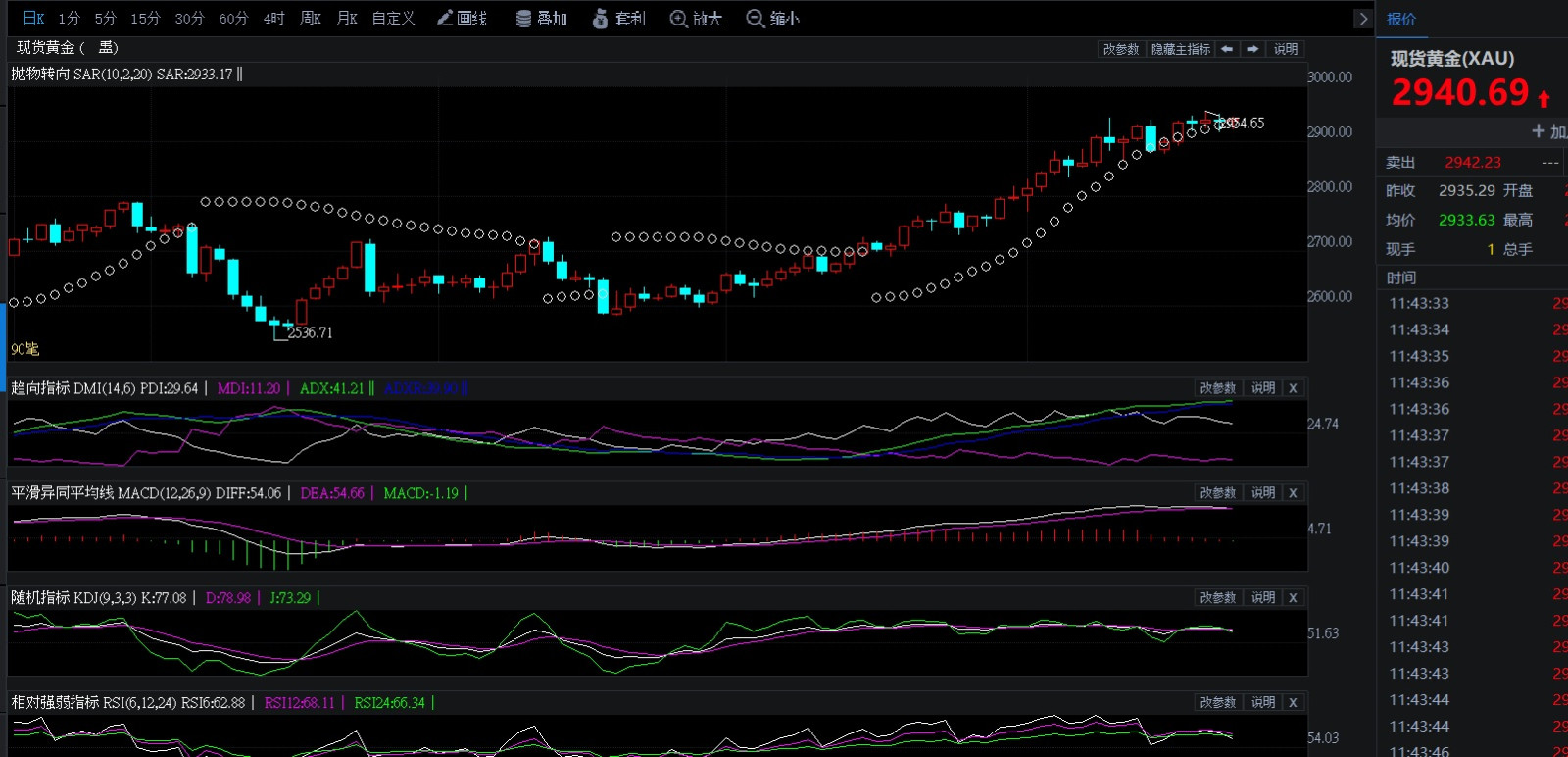Click 改参数 on the MACD panel
Image resolution: width=1568 pixels, height=757 pixels.
[1217, 493]
